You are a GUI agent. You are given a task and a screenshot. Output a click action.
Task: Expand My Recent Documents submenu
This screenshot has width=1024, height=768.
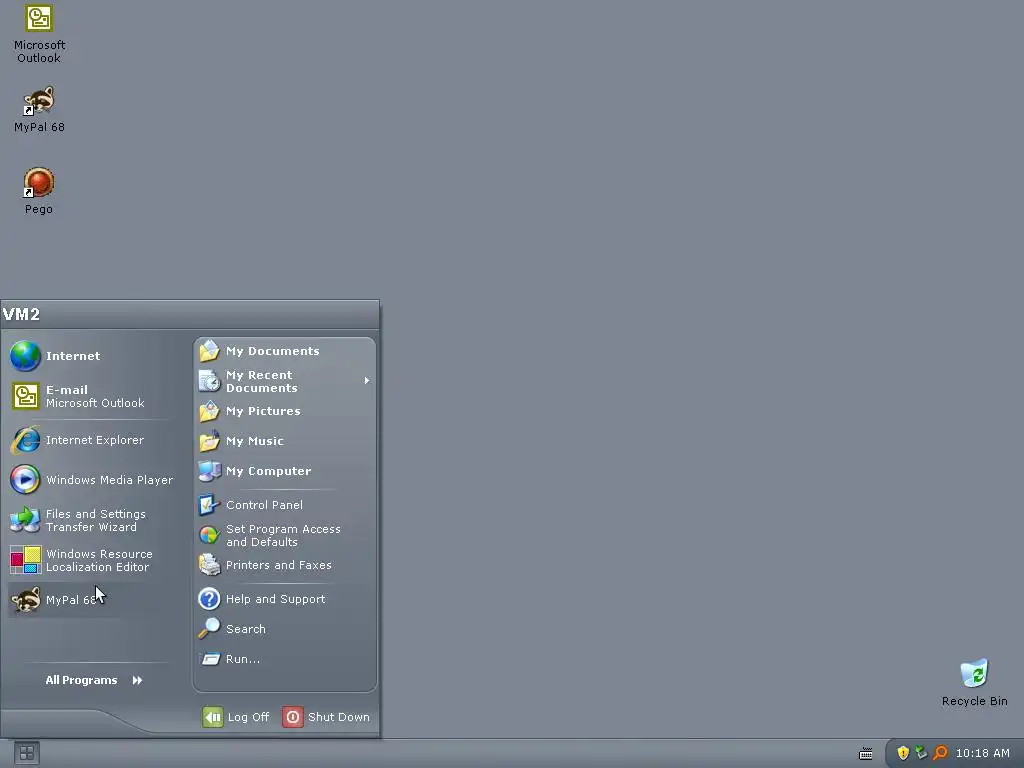pyautogui.click(x=284, y=381)
